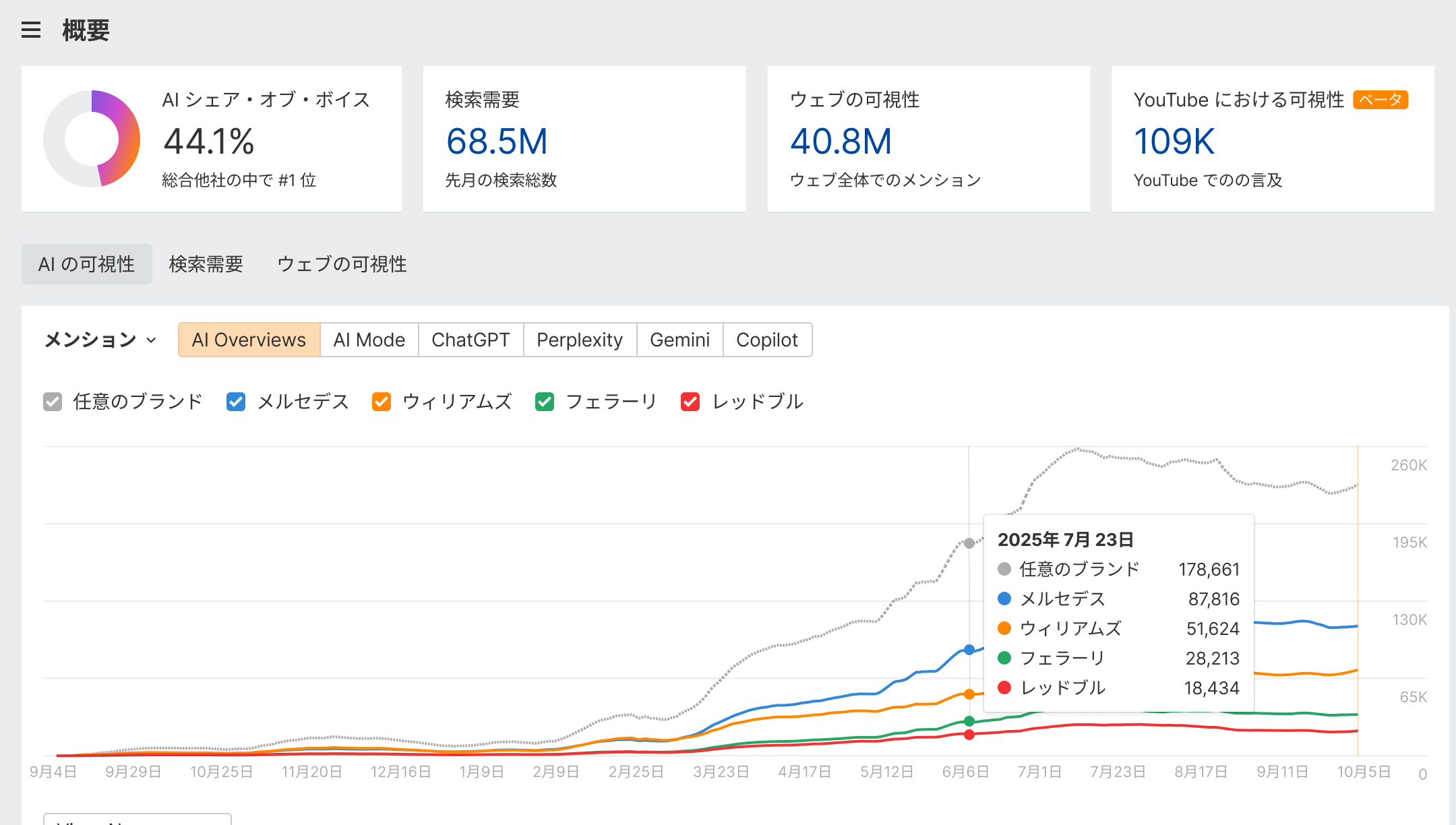
Task: Select the highlighted ウィリアムズ data point on the chart
Action: pyautogui.click(x=969, y=694)
